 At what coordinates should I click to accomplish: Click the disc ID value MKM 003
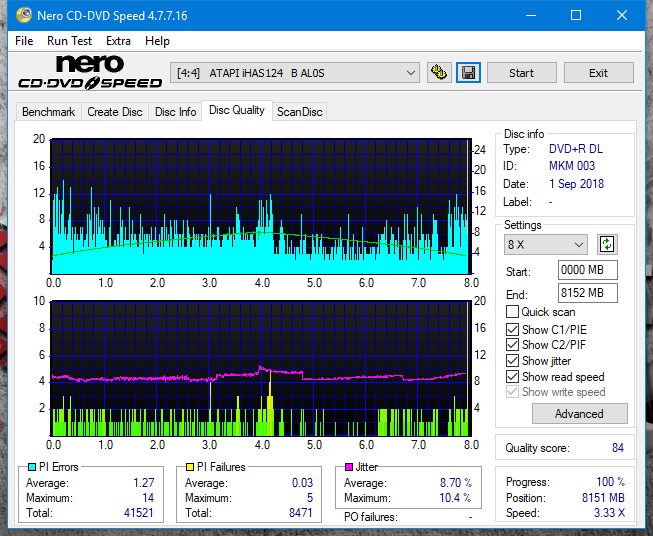click(x=572, y=166)
